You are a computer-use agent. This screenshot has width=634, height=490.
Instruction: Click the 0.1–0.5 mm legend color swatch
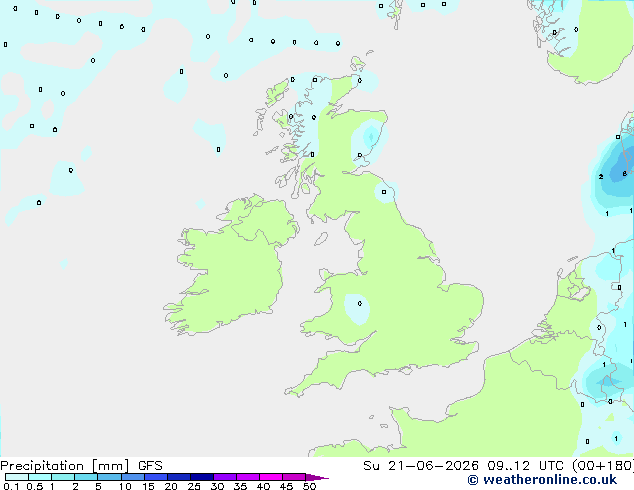pyautogui.click(x=17, y=477)
